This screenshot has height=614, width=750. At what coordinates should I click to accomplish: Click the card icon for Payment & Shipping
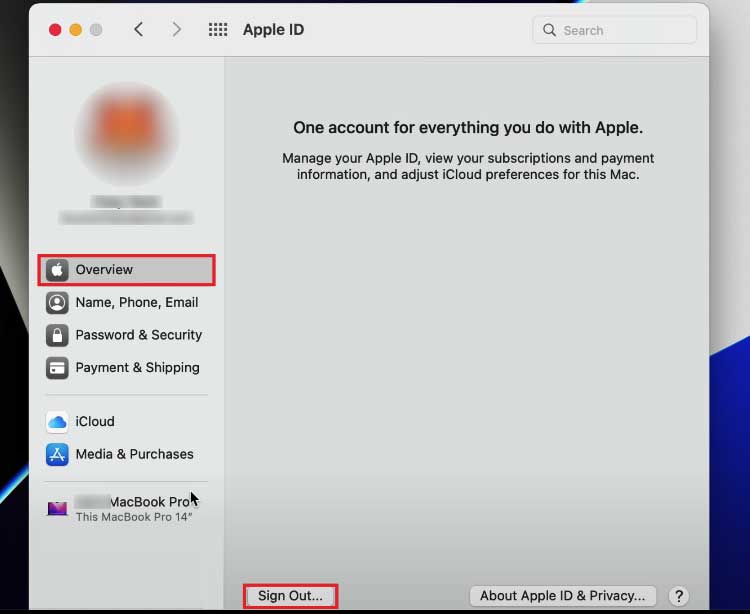pyautogui.click(x=57, y=368)
